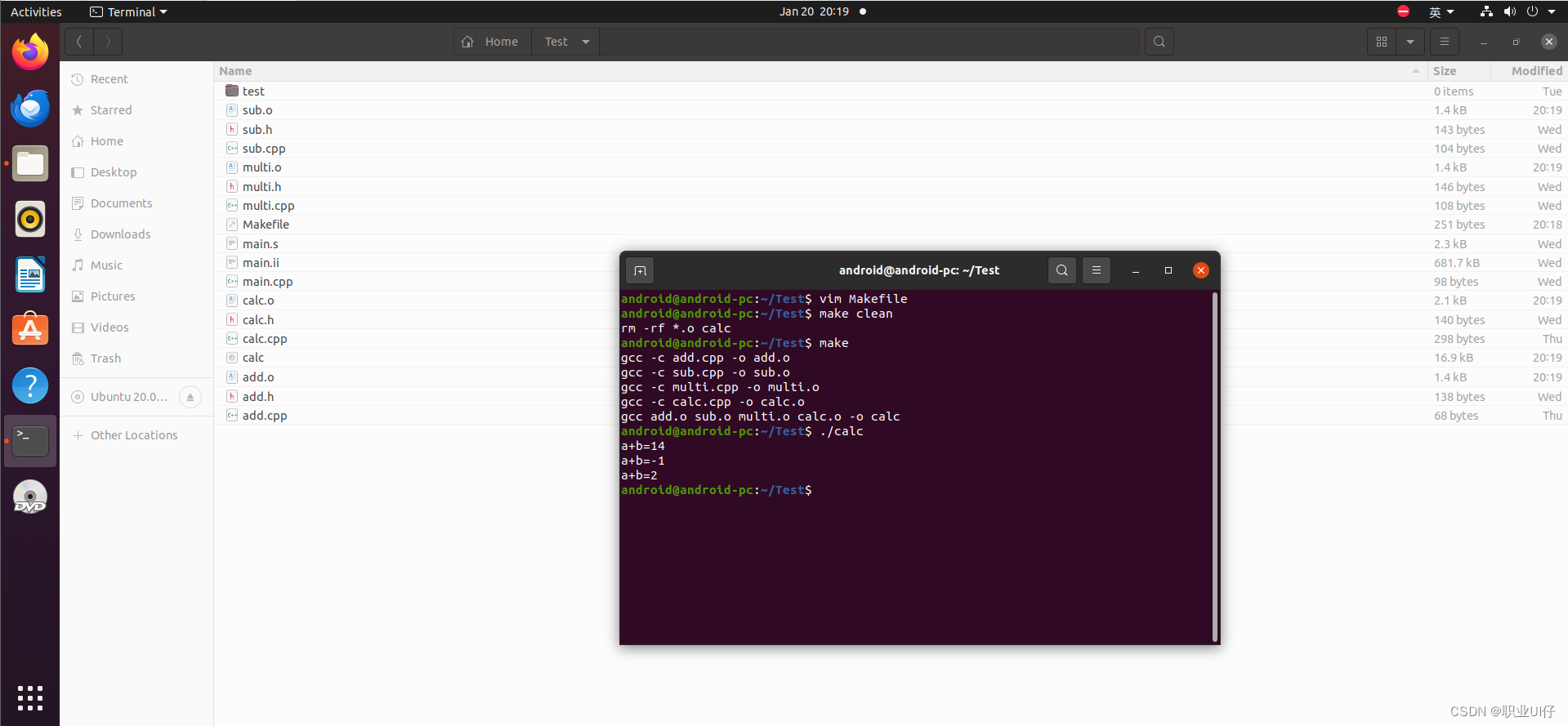Select the test folder
Screen dimensions: 1568x726
point(891,91)
